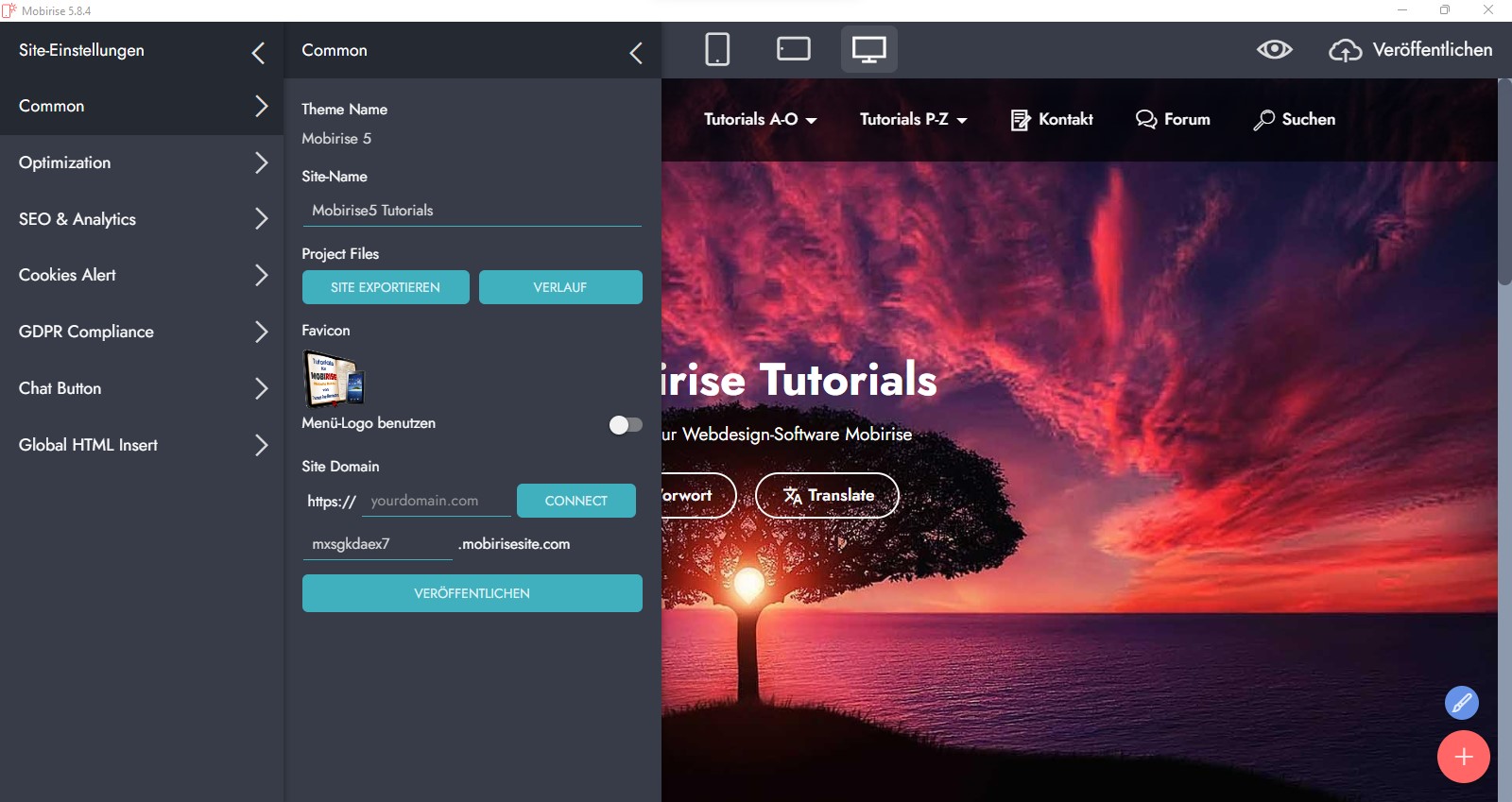Click the CONNECT domain button

point(576,501)
